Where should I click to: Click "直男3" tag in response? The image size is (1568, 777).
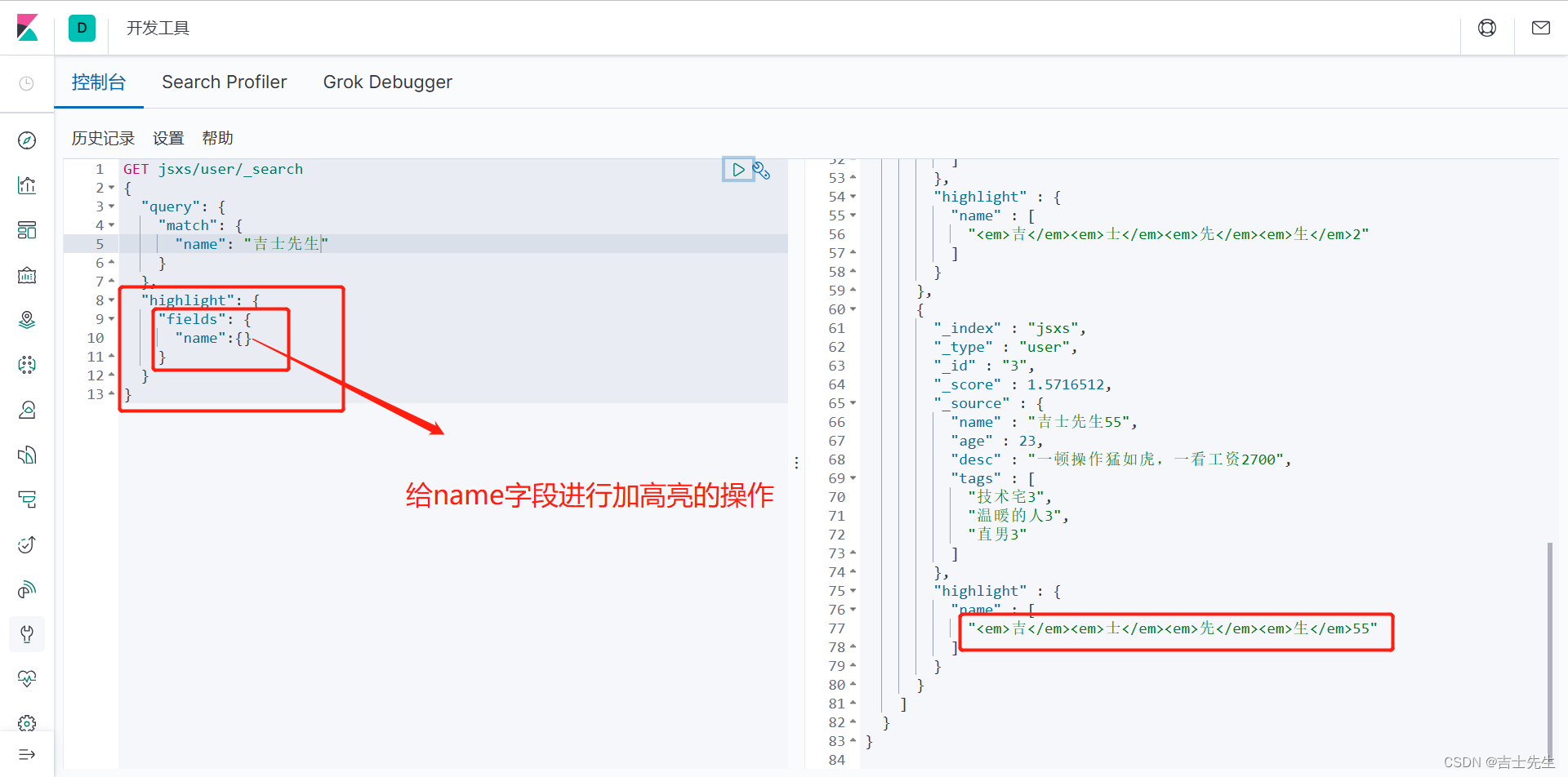click(997, 535)
